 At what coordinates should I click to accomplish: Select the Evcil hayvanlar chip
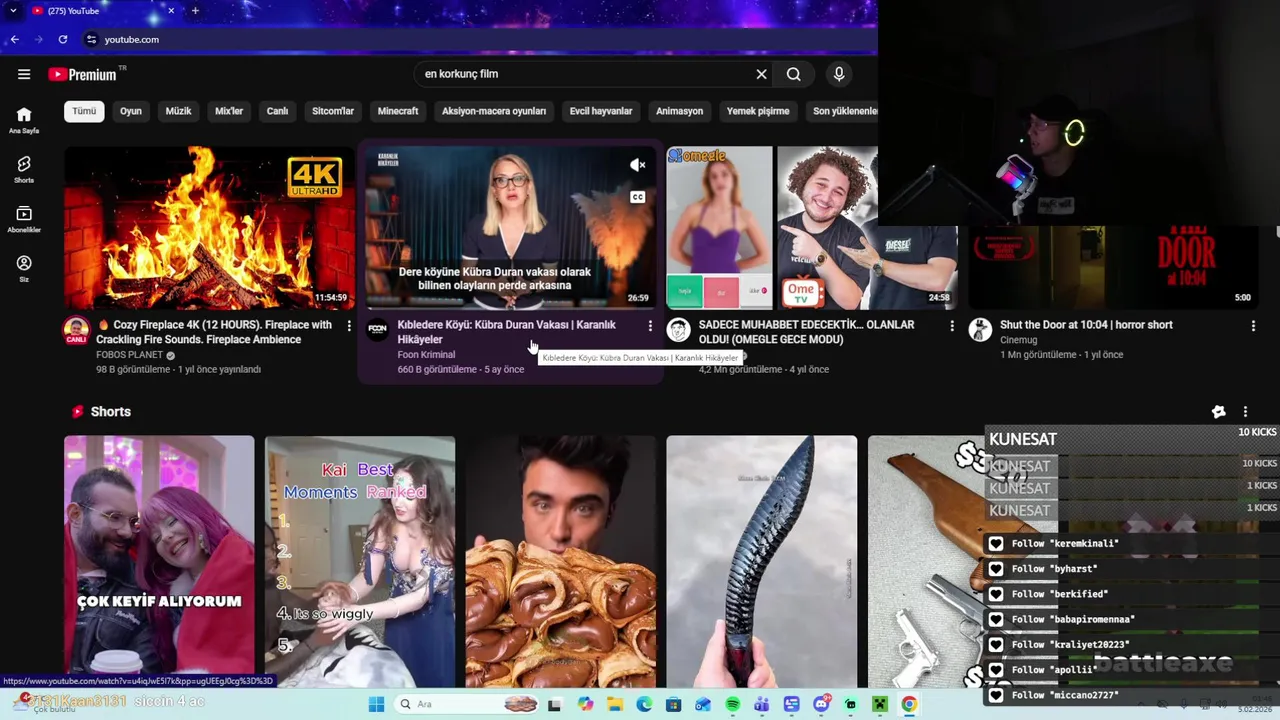coord(601,111)
